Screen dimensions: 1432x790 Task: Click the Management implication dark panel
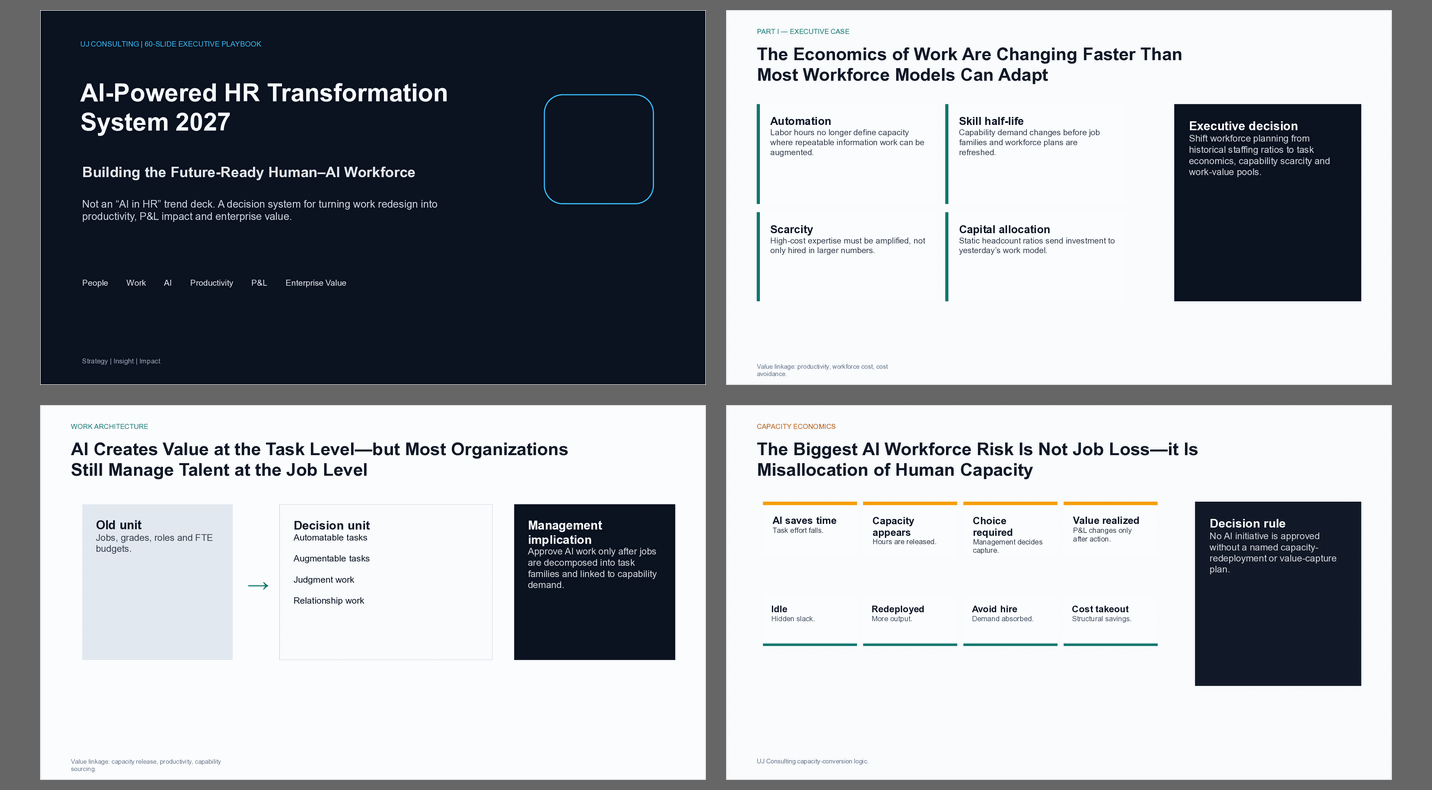coord(594,582)
